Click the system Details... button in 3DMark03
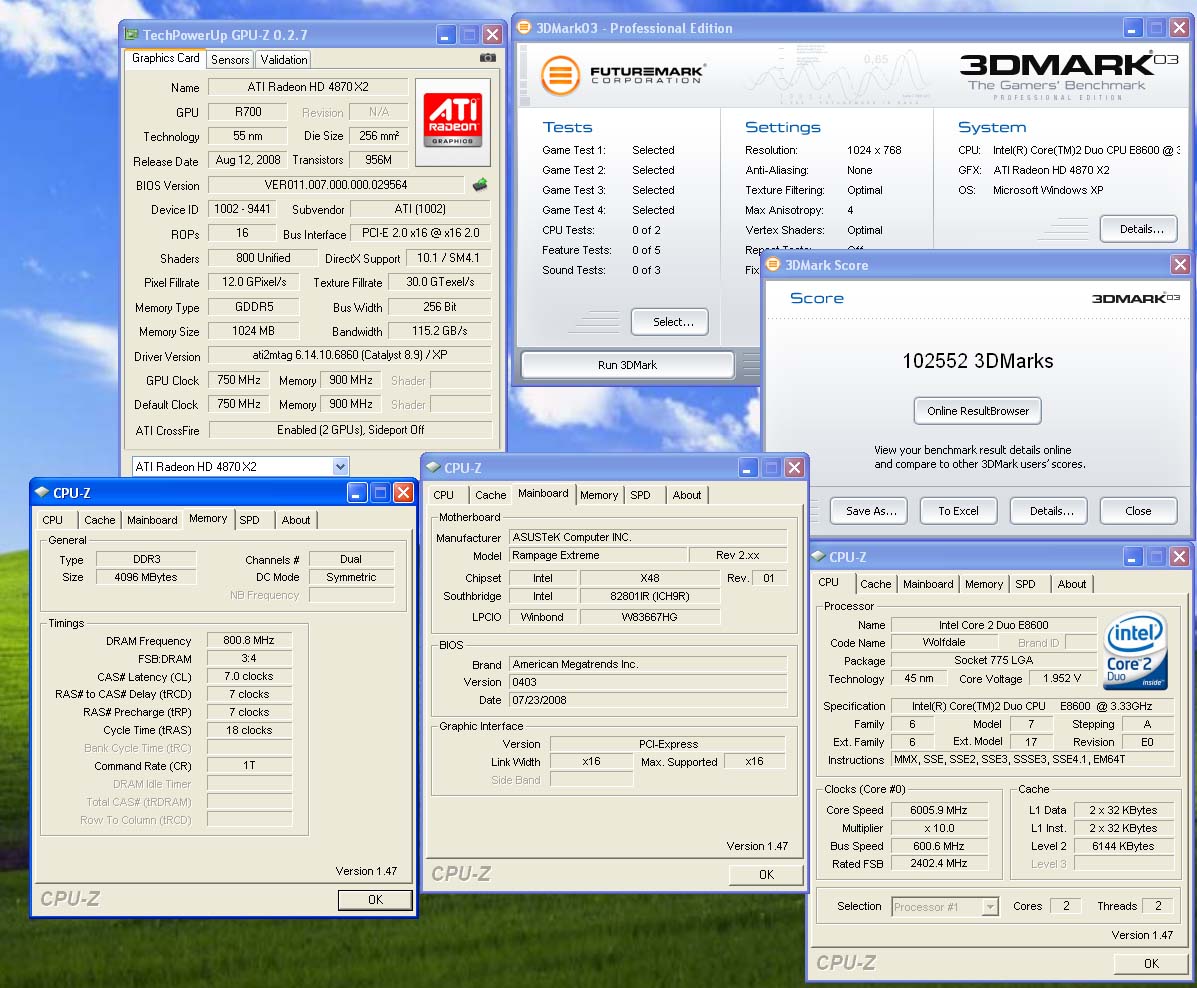The image size is (1197, 988). (1141, 229)
